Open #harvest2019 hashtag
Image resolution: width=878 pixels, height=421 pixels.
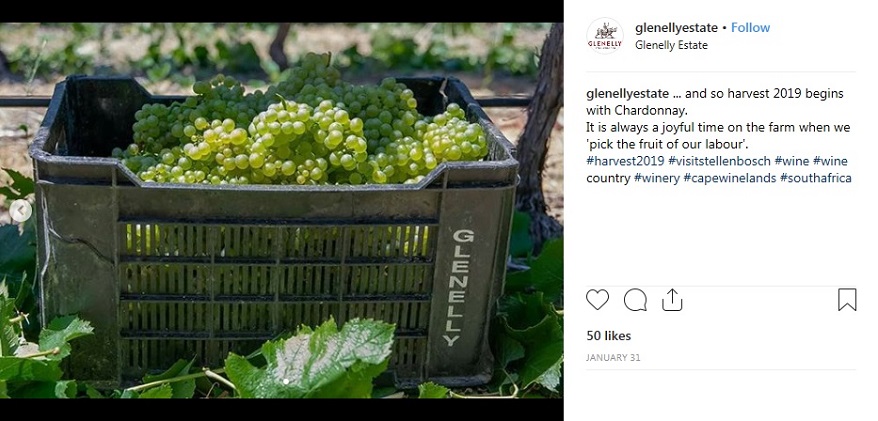click(625, 161)
